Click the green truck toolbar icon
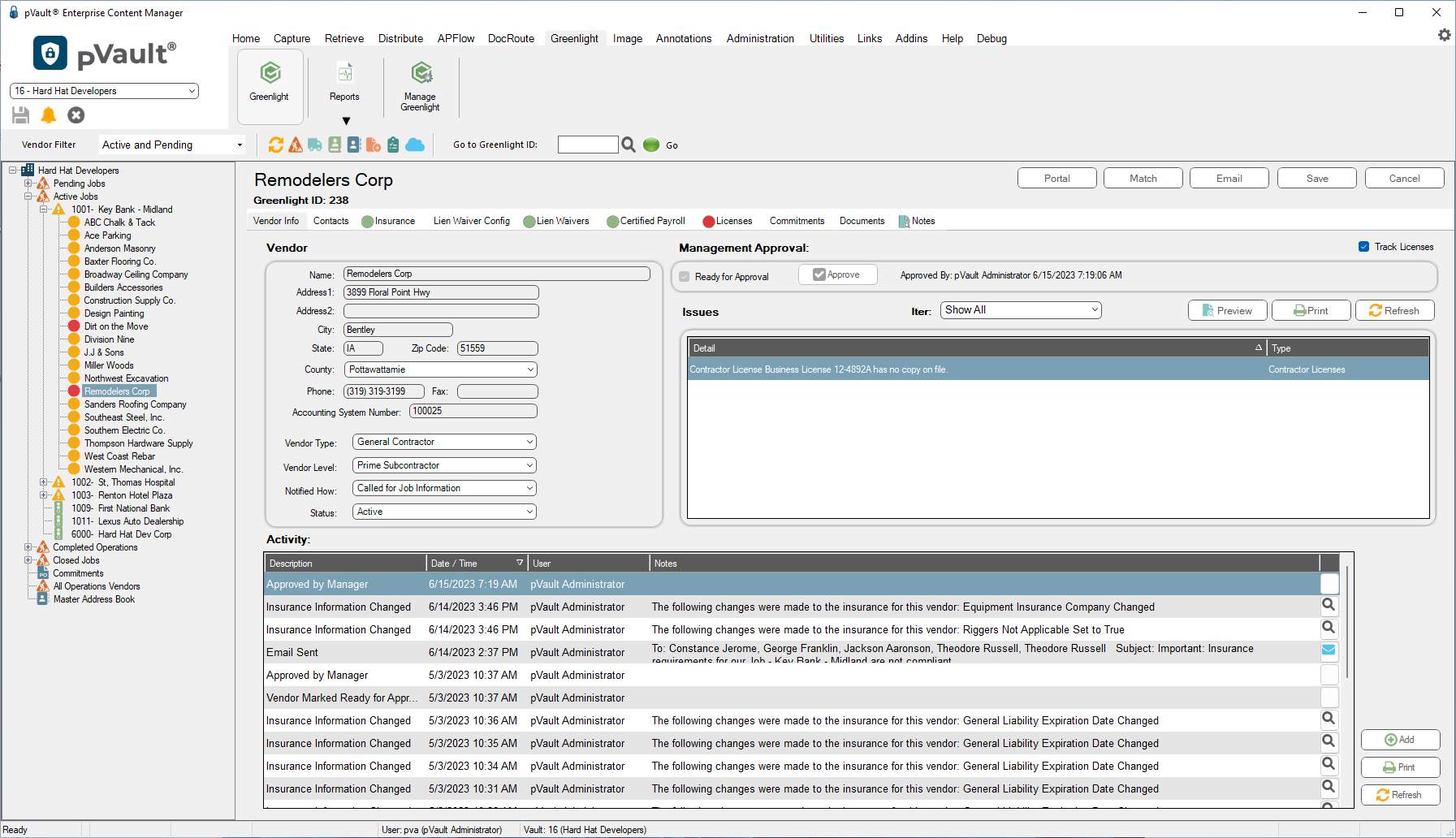Viewport: 1456px width, 838px height. click(315, 145)
